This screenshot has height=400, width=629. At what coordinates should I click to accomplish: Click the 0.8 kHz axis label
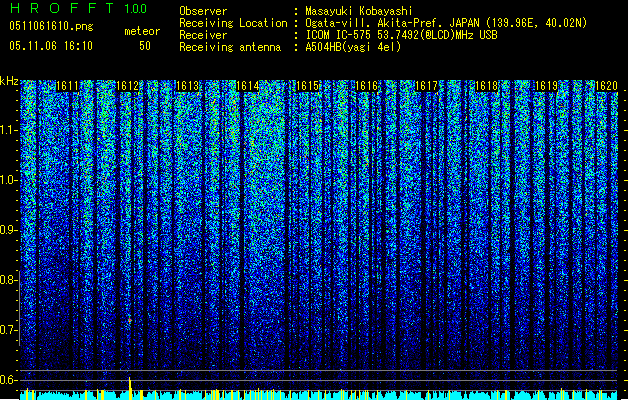8,280
